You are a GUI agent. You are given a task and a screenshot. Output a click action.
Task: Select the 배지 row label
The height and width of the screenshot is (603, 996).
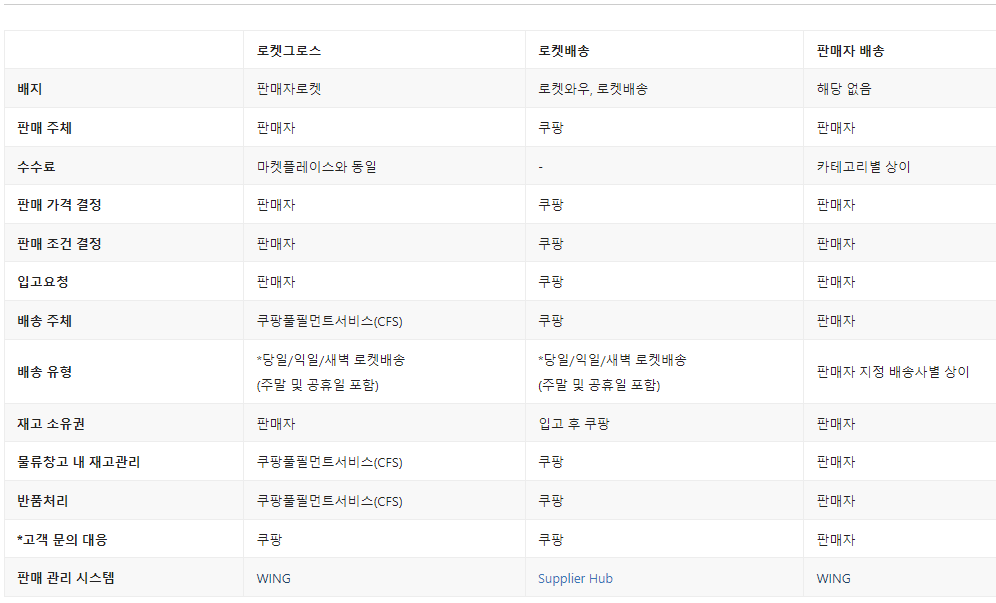(x=30, y=89)
